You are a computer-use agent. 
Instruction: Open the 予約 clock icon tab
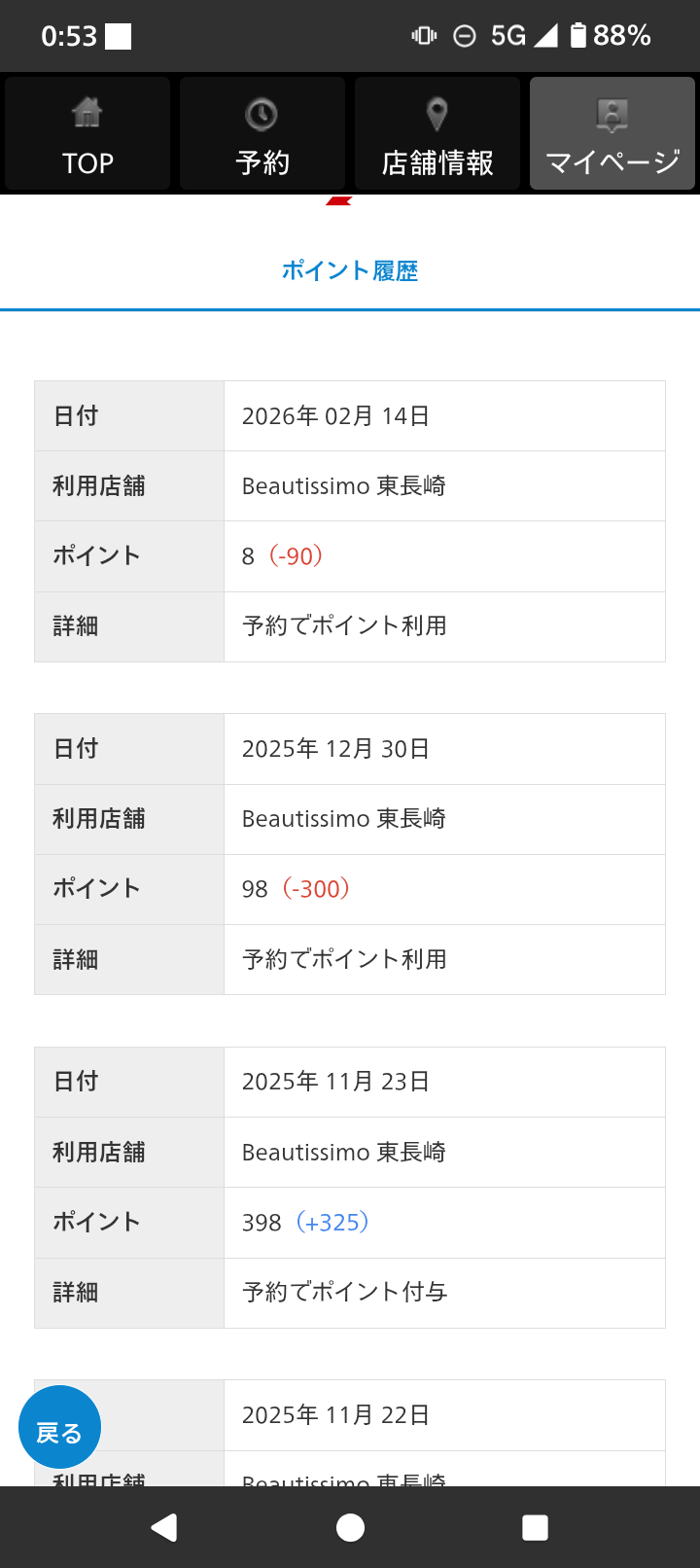pos(262,115)
